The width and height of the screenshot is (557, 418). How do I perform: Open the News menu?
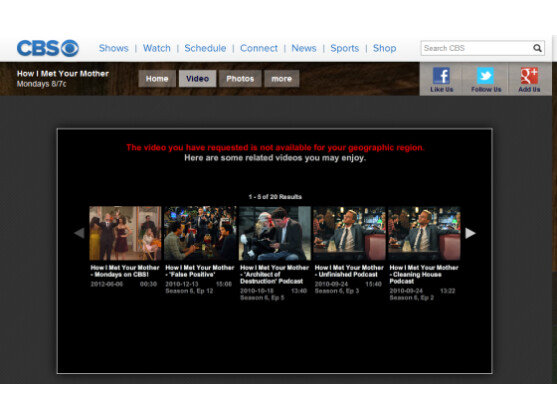[304, 48]
